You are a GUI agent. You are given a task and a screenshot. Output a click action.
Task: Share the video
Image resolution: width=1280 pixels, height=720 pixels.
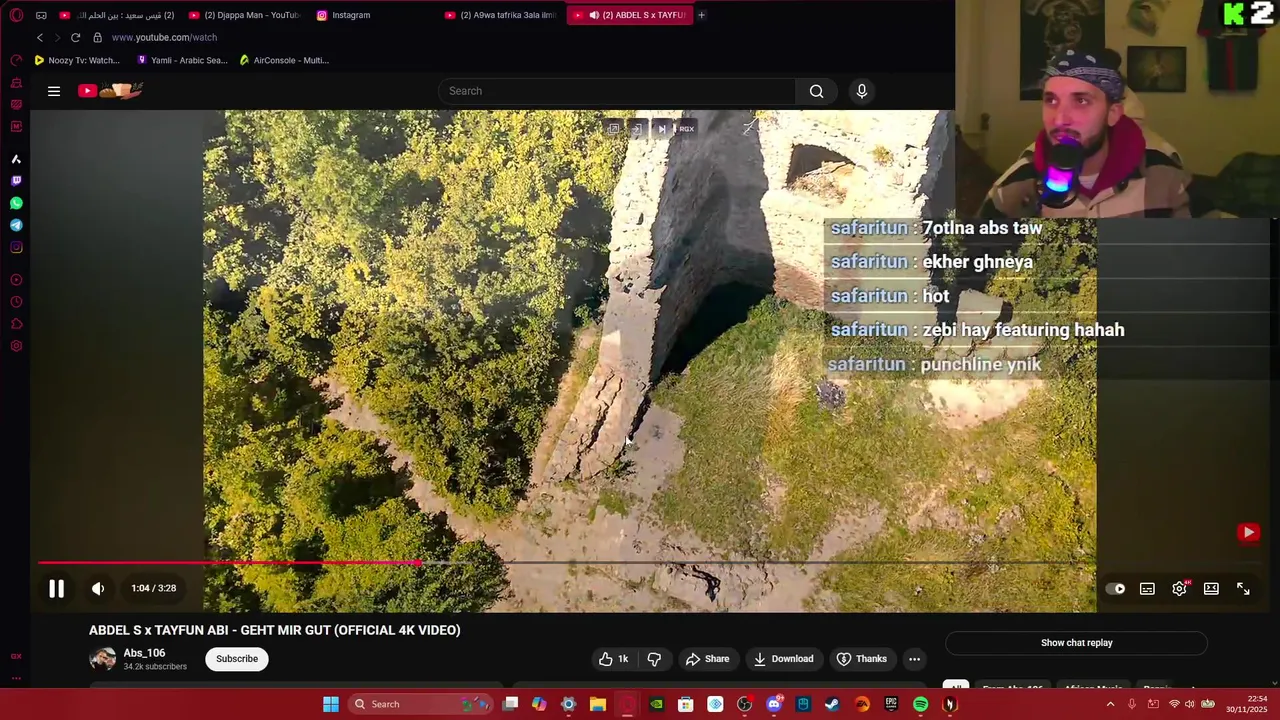click(x=707, y=659)
